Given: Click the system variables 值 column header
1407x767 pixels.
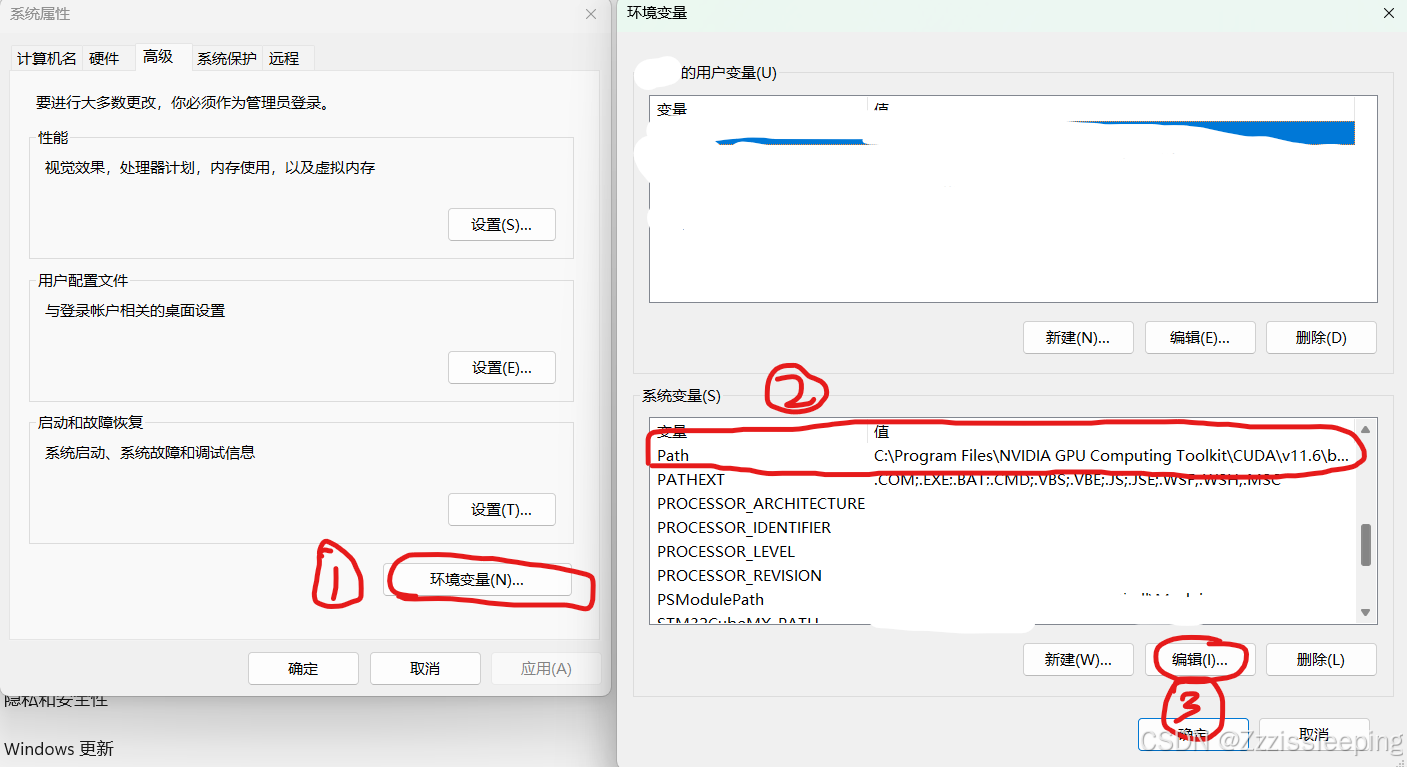Looking at the screenshot, I should [x=1112, y=431].
